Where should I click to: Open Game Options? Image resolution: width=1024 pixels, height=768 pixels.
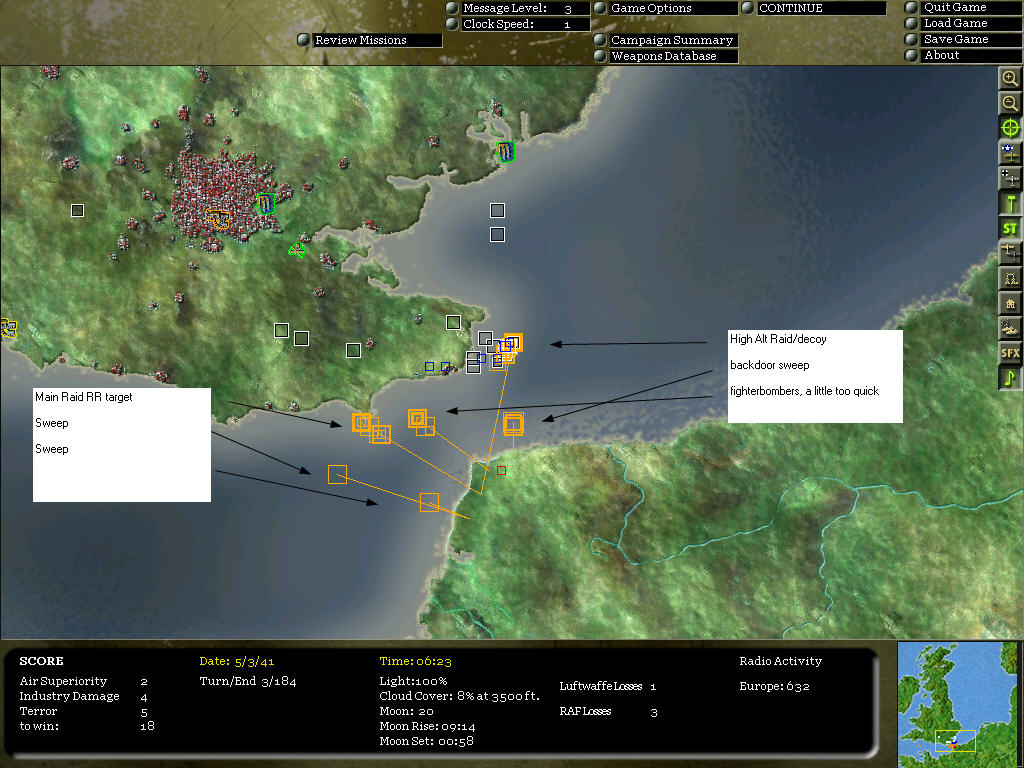[673, 8]
